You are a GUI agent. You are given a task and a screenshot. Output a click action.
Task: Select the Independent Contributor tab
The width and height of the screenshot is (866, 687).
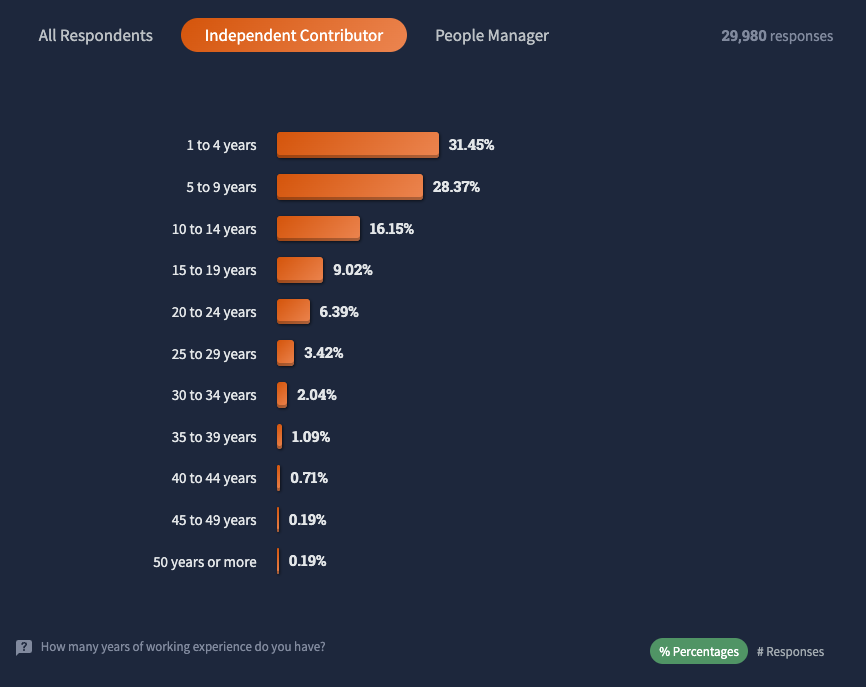point(294,35)
